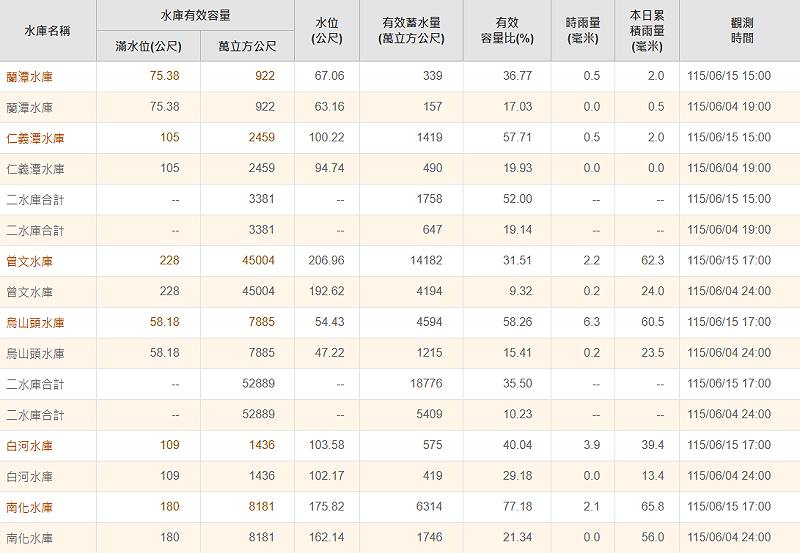Open the orange 仁義潭水庫 link
The image size is (800, 553).
click(x=35, y=138)
